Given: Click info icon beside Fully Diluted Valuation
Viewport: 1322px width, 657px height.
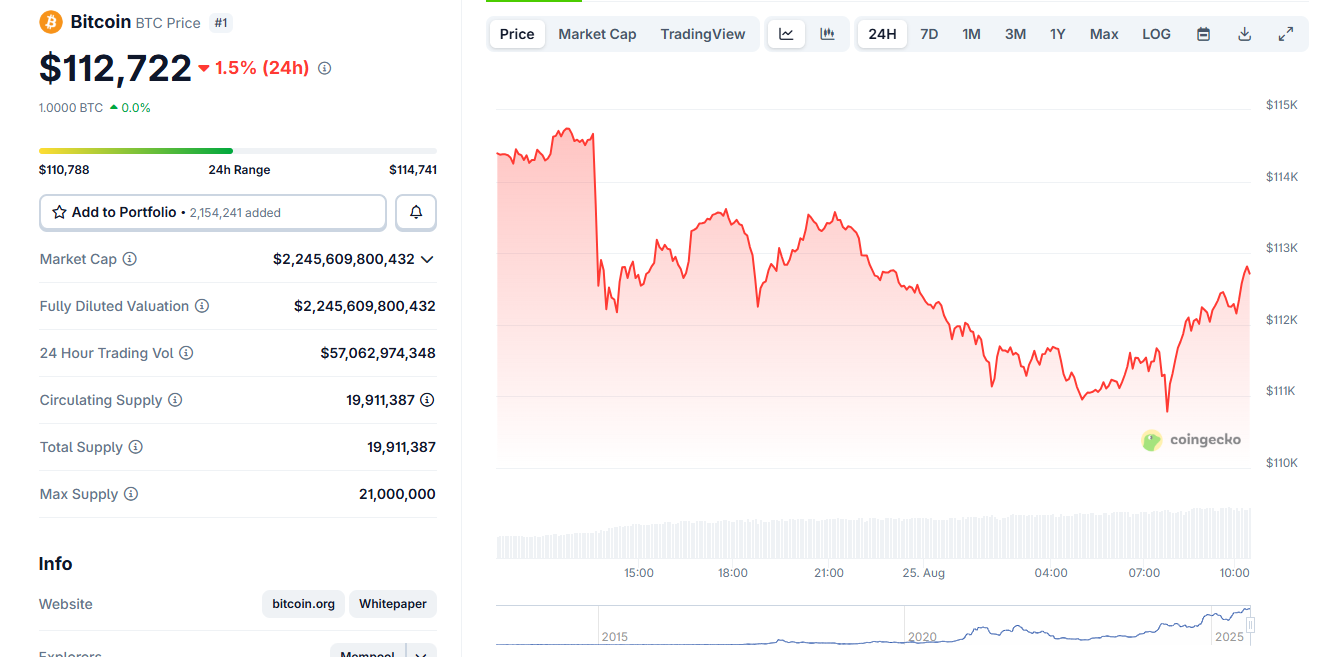Looking at the screenshot, I should pos(202,306).
